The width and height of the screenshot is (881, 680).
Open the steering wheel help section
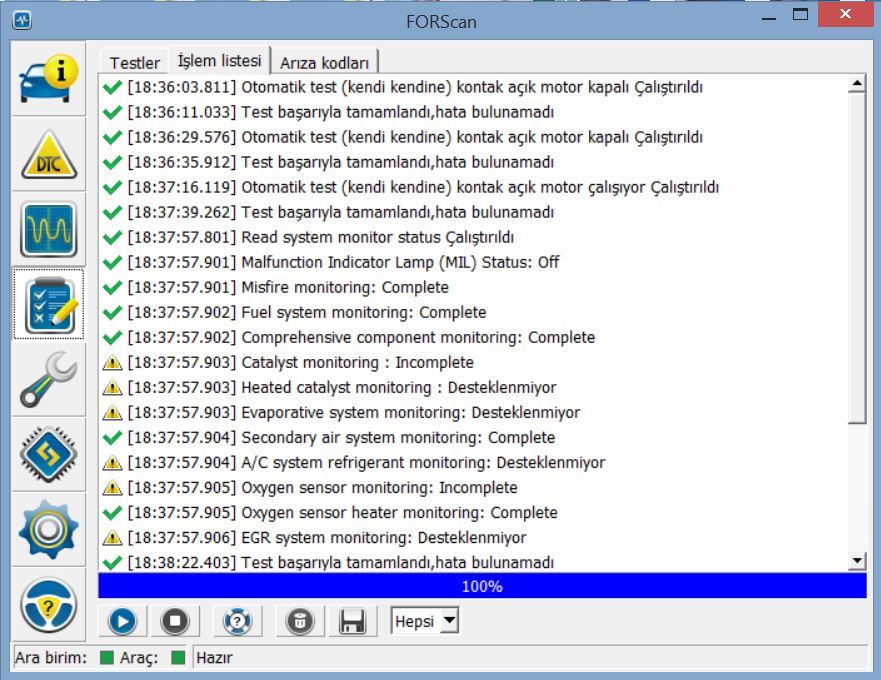tap(49, 605)
